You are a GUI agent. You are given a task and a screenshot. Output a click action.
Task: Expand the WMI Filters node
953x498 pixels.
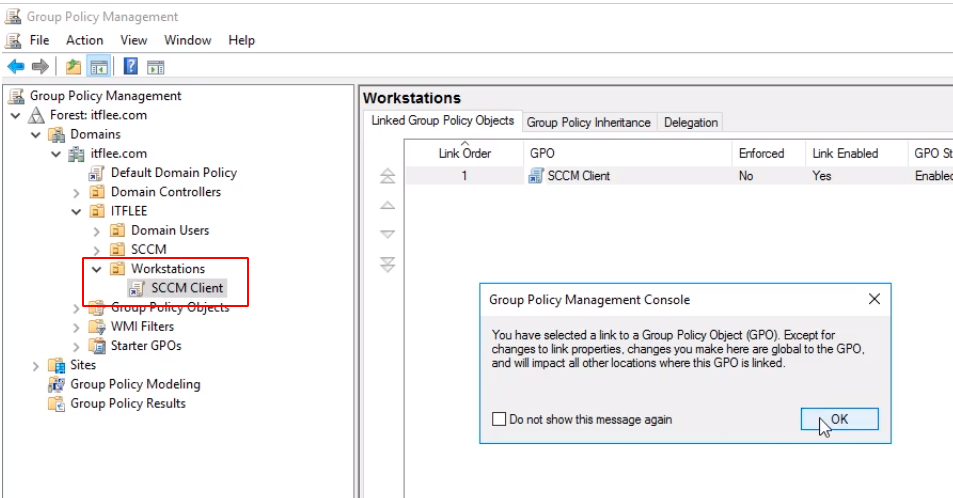point(77,327)
